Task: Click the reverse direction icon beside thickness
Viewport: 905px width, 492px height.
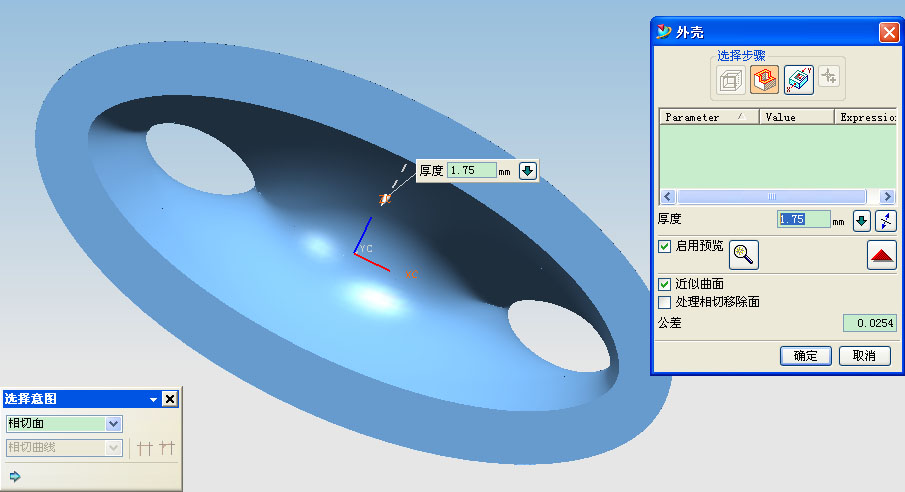Action: click(885, 220)
